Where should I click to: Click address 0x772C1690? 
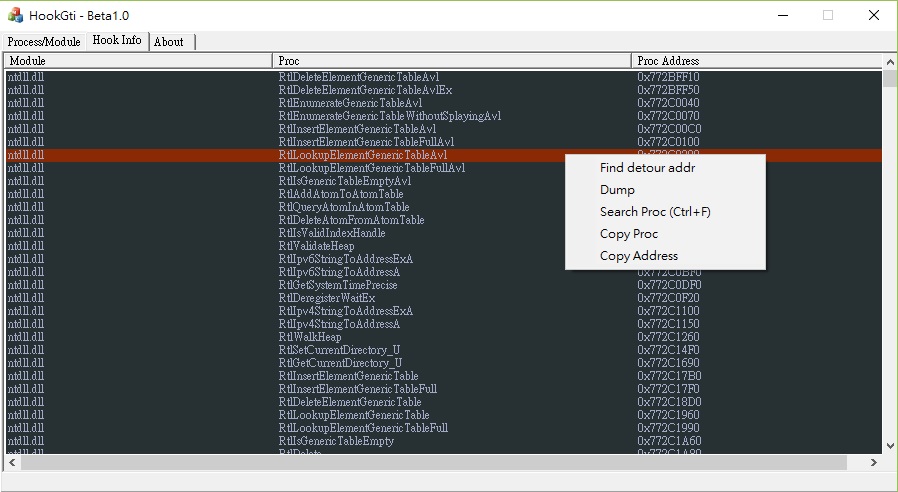[668, 363]
